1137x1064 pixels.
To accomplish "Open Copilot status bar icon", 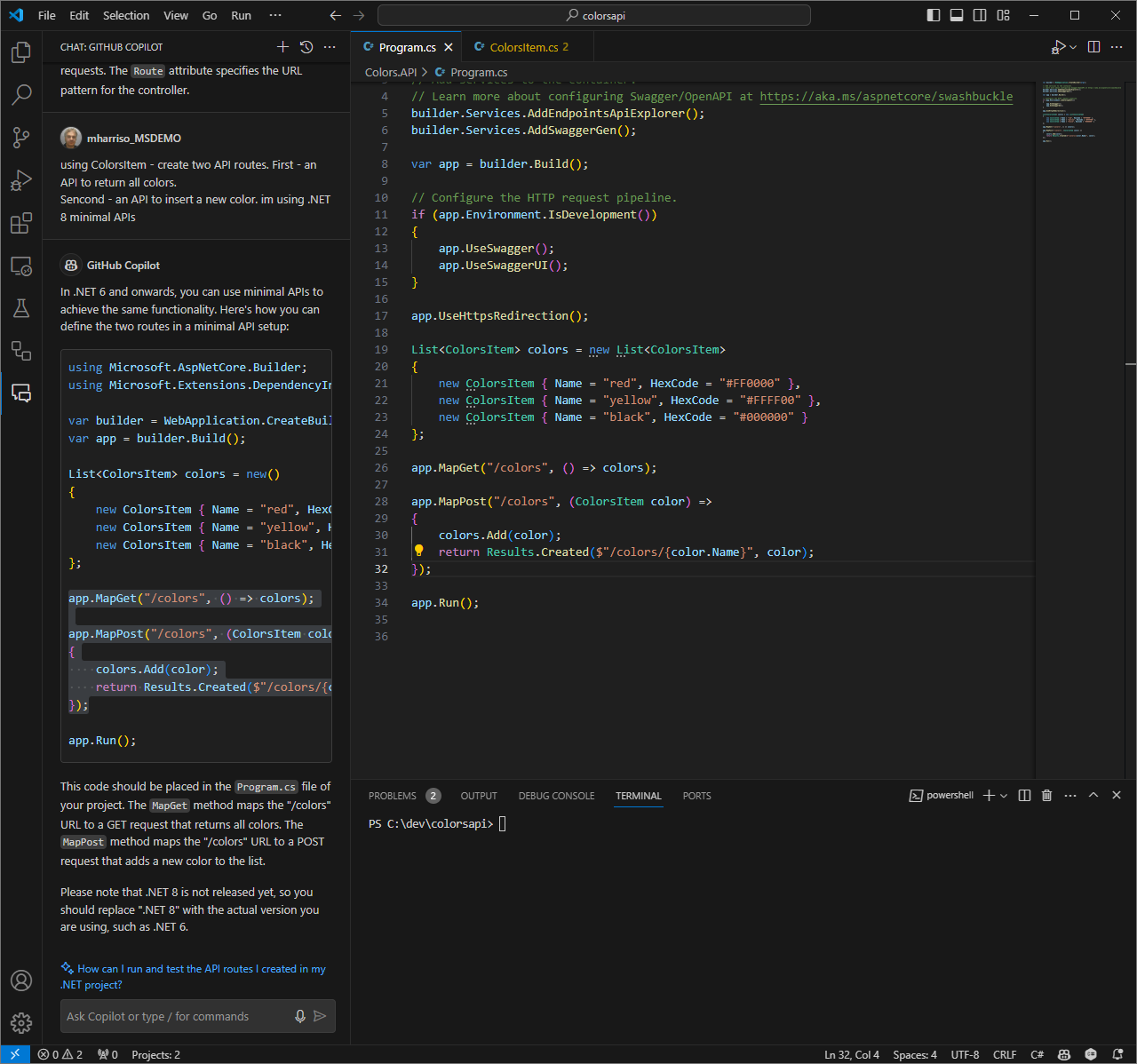I will [x=1064, y=1054].
